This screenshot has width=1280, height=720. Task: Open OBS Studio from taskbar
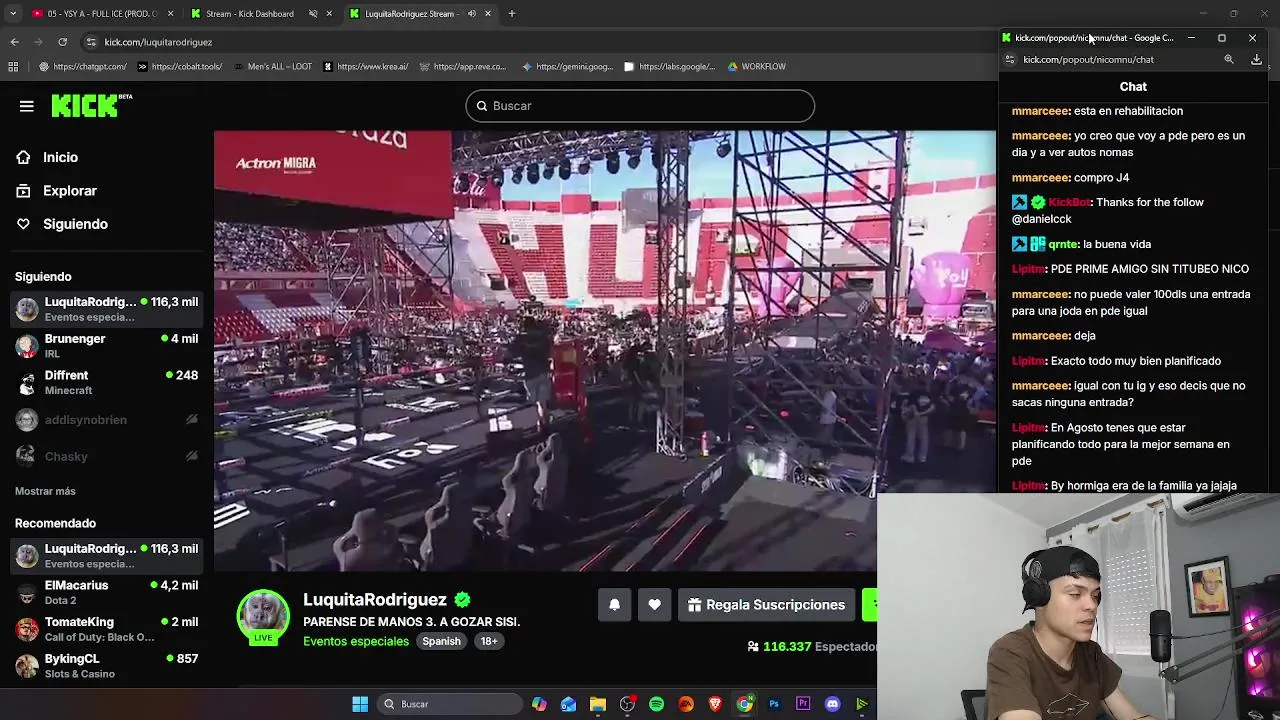tap(627, 704)
